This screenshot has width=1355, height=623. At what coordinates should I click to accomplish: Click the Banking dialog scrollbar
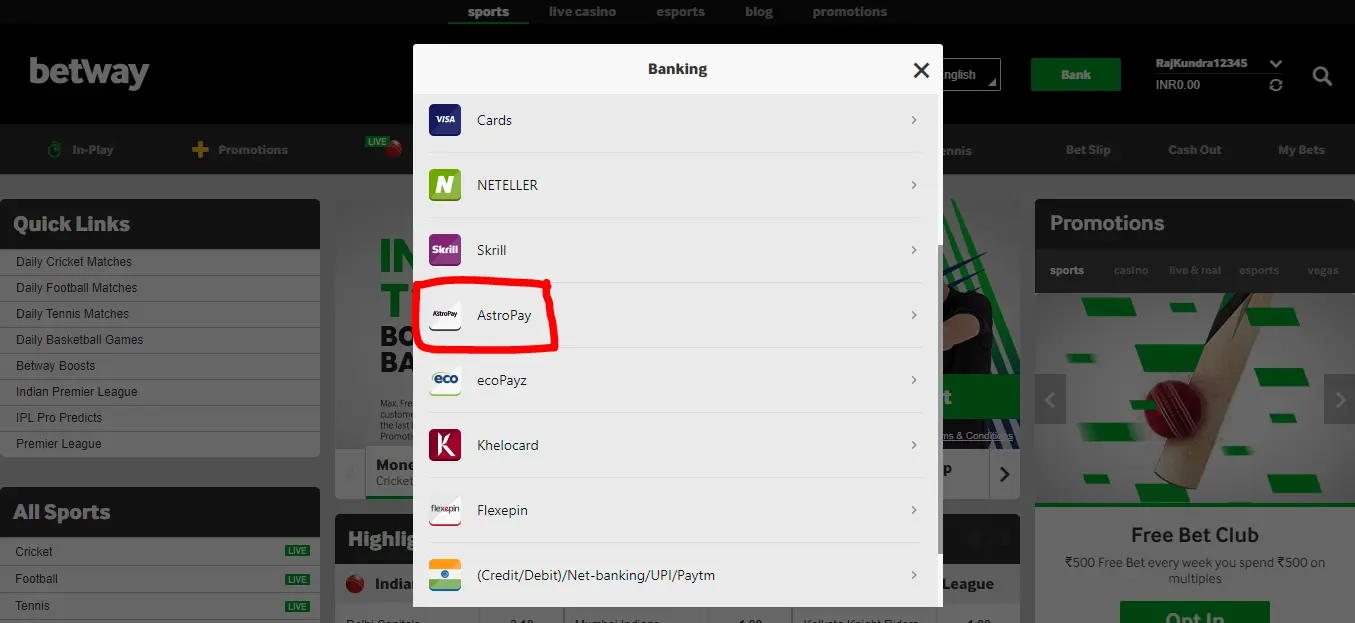pyautogui.click(x=939, y=400)
